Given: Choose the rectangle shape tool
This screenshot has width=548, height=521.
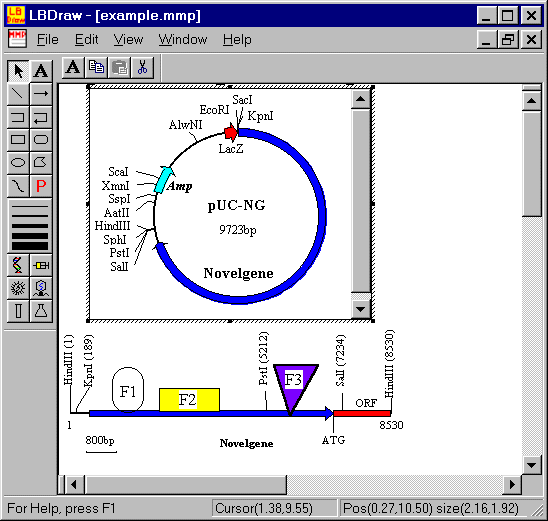Looking at the screenshot, I should [x=18, y=140].
